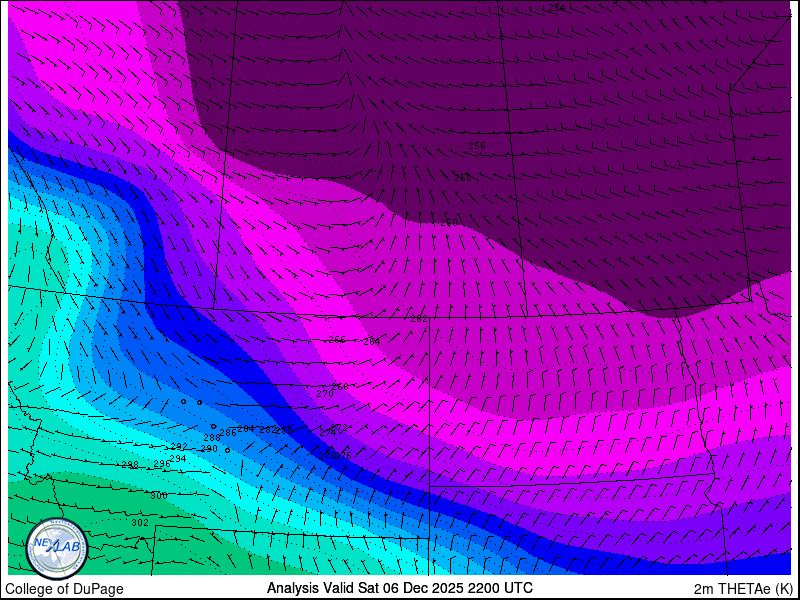This screenshot has width=800, height=600.
Task: Click the NEXLAB logo badge
Action: tap(57, 548)
